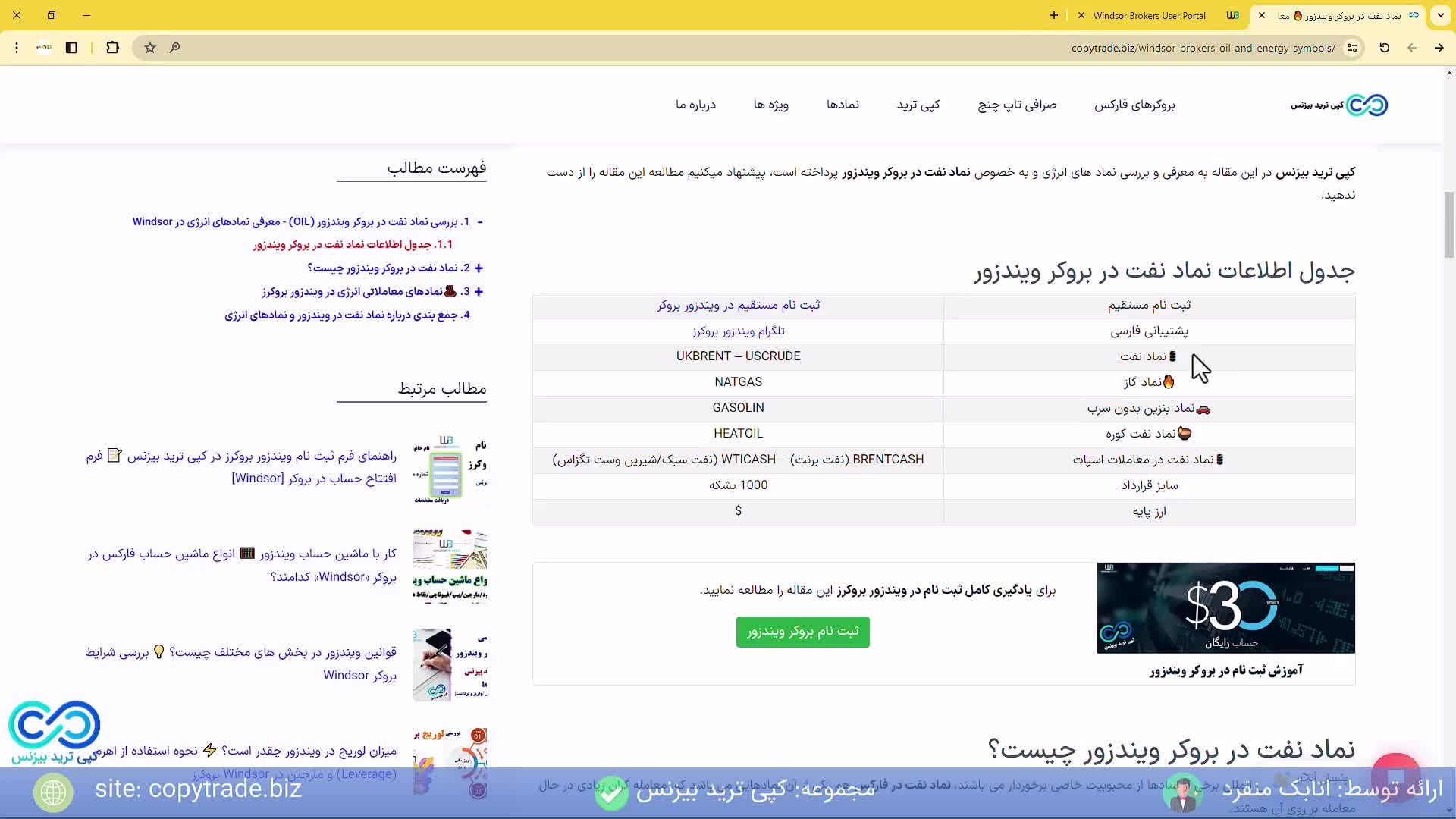This screenshot has width=1456, height=819.
Task: Open a new tab with the plus icon
Action: tap(1053, 15)
